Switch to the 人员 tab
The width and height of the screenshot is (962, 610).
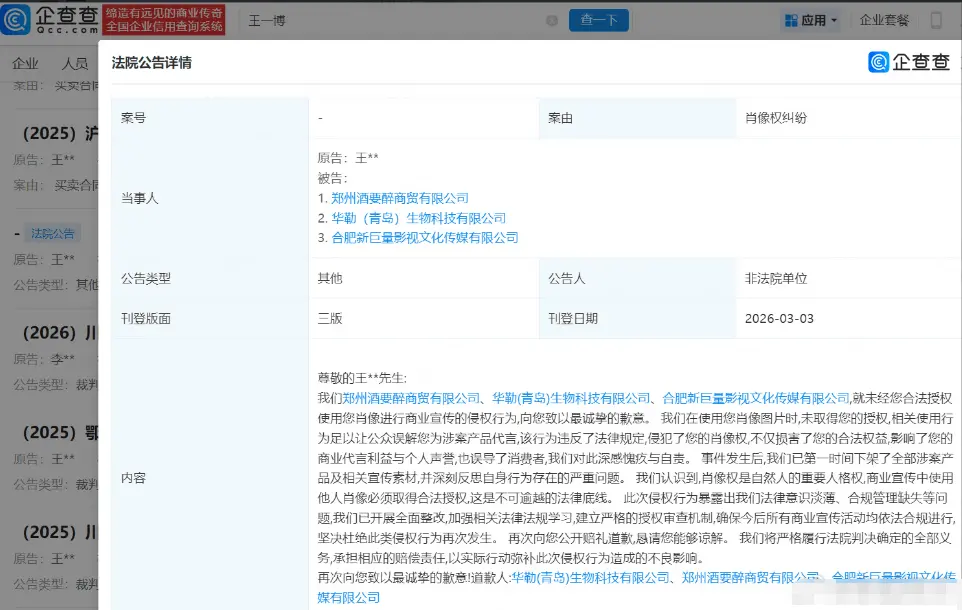coord(74,64)
